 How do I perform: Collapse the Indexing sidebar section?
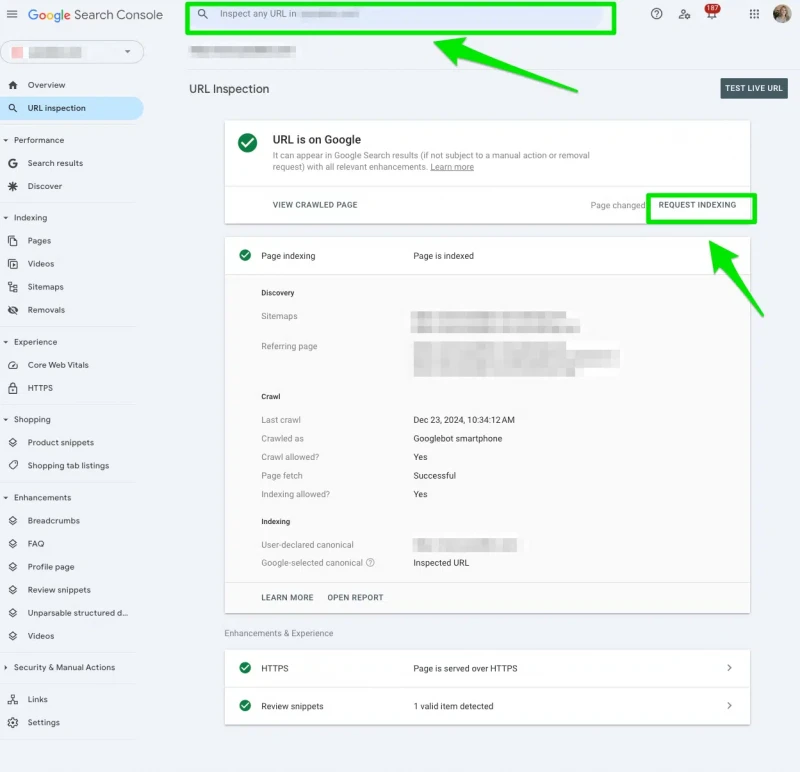click(x=6, y=217)
